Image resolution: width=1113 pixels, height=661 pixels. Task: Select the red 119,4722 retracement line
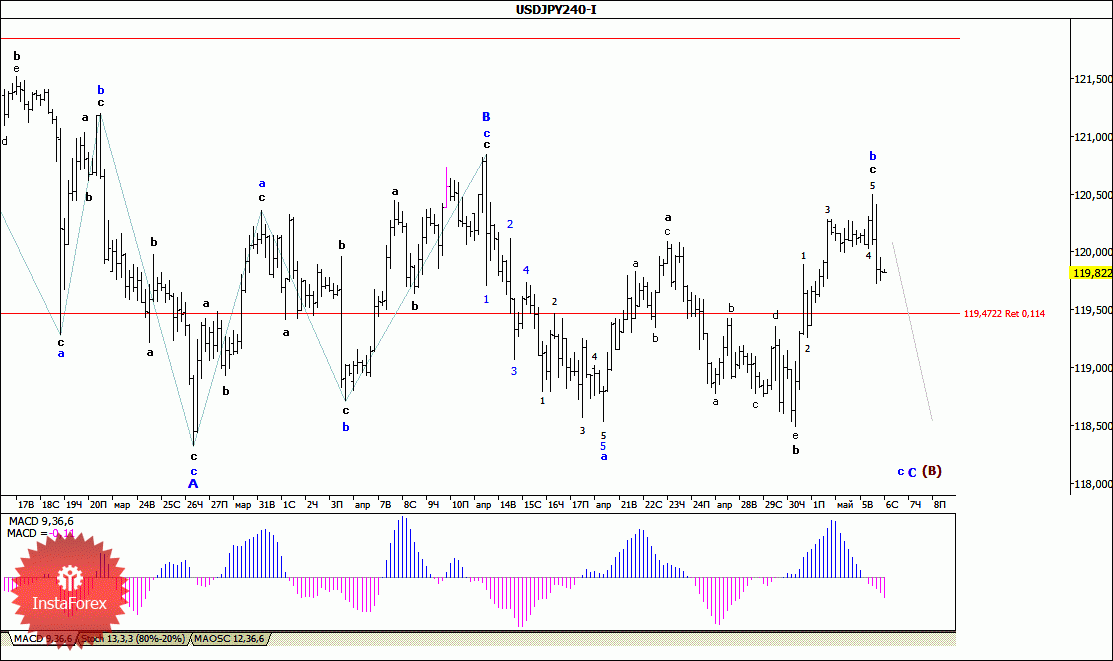point(480,313)
